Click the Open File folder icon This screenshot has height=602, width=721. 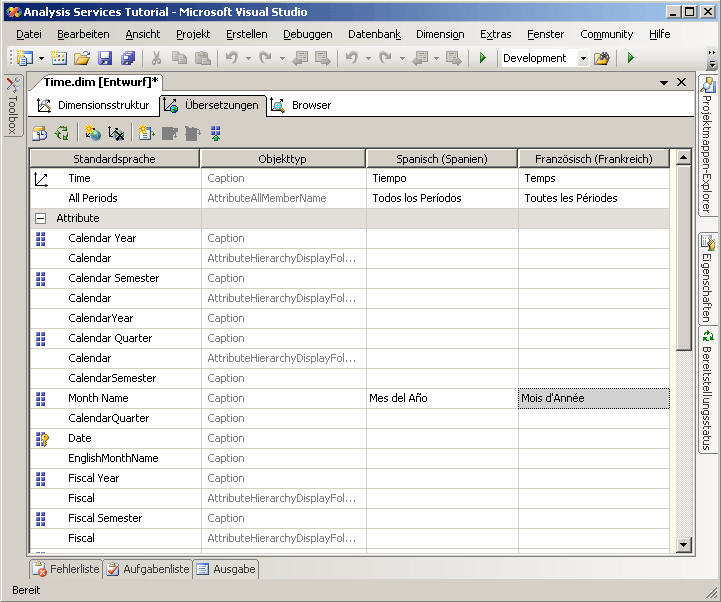coord(82,58)
